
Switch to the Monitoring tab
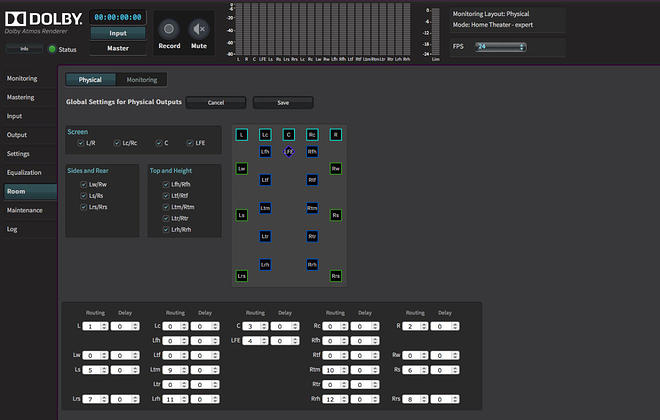141,79
